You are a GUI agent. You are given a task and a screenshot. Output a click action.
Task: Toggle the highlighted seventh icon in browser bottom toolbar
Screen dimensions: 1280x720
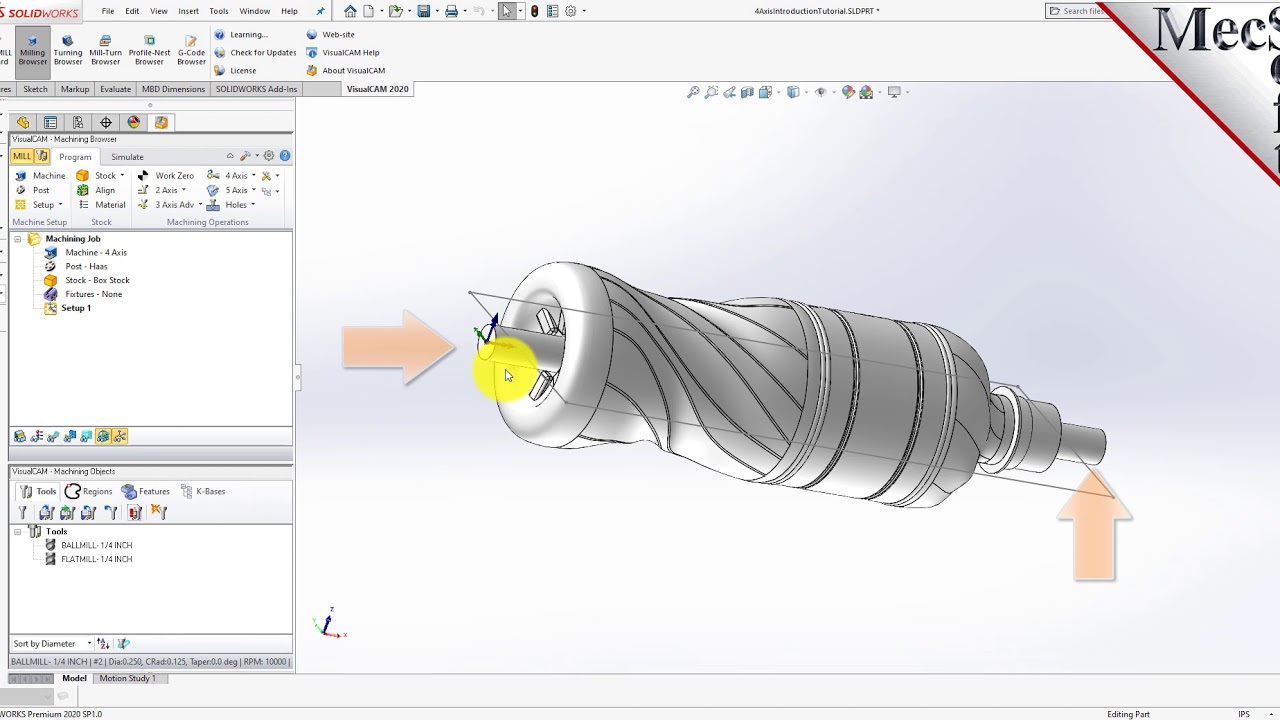[x=120, y=436]
